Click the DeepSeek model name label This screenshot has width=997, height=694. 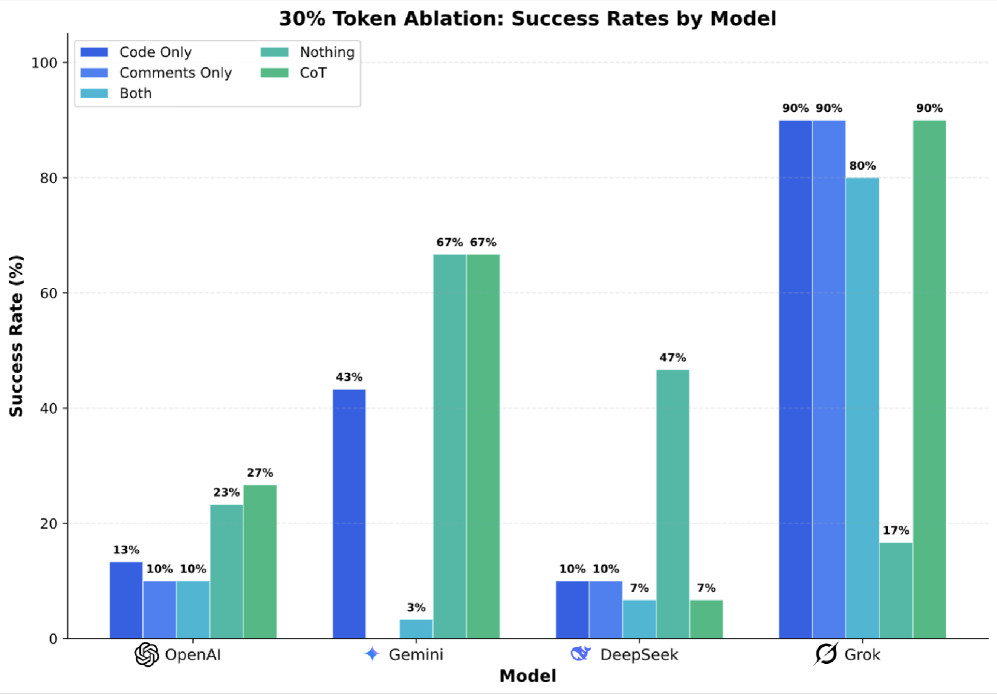(639, 655)
